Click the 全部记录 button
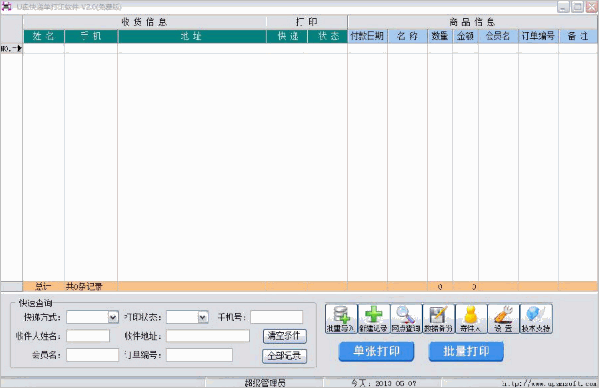599x388 pixels. pyautogui.click(x=285, y=356)
